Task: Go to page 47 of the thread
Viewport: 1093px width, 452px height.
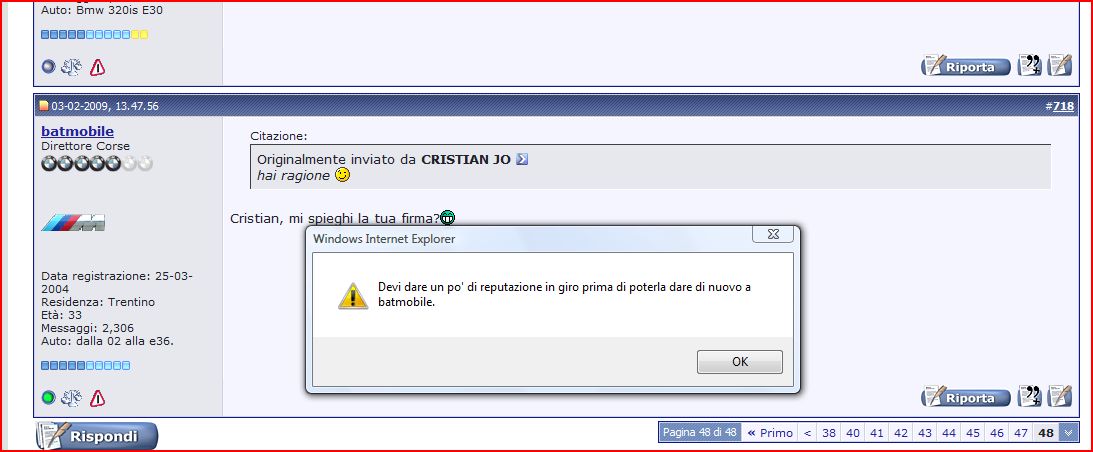Action: 1021,432
